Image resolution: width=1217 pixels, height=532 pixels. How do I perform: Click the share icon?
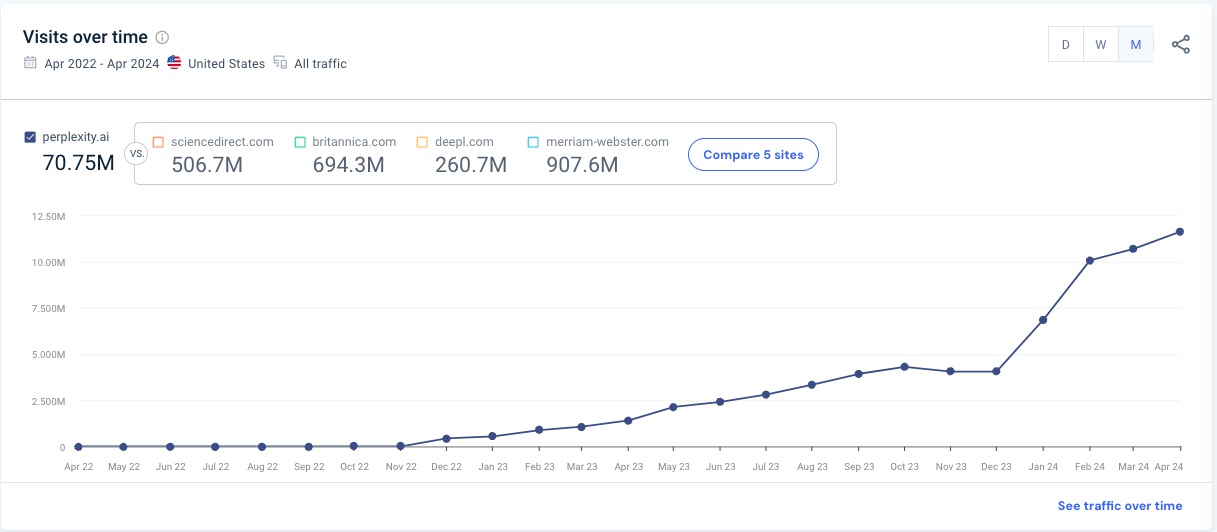coord(1181,44)
